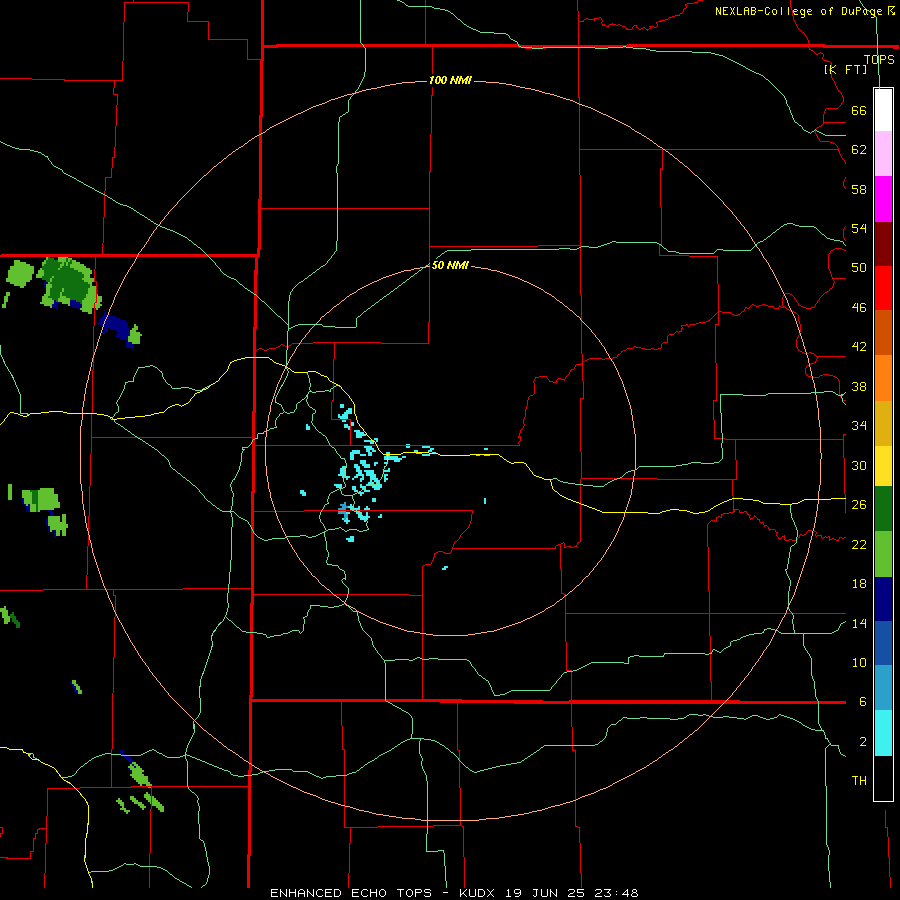Viewport: 900px width, 900px height.
Task: Click the 'NEXLAB-College of DuPage' credit text
Action: [x=800, y=11]
